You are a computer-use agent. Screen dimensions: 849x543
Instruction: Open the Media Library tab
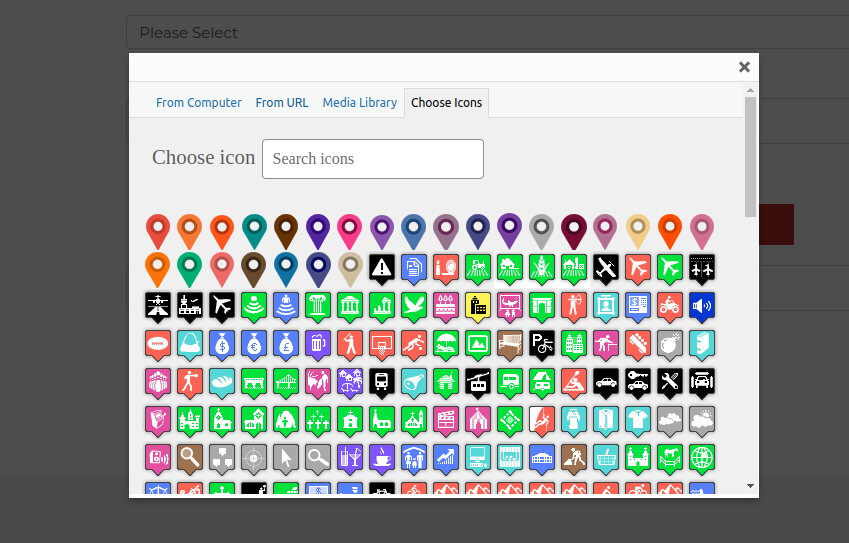click(x=360, y=102)
